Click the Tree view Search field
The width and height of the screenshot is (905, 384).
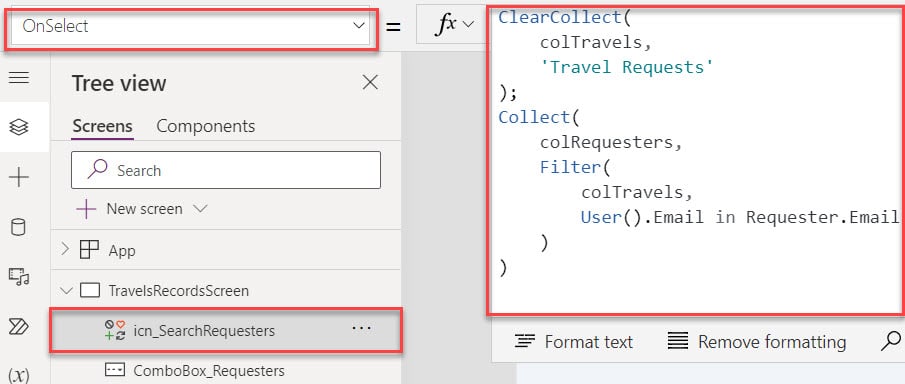226,170
